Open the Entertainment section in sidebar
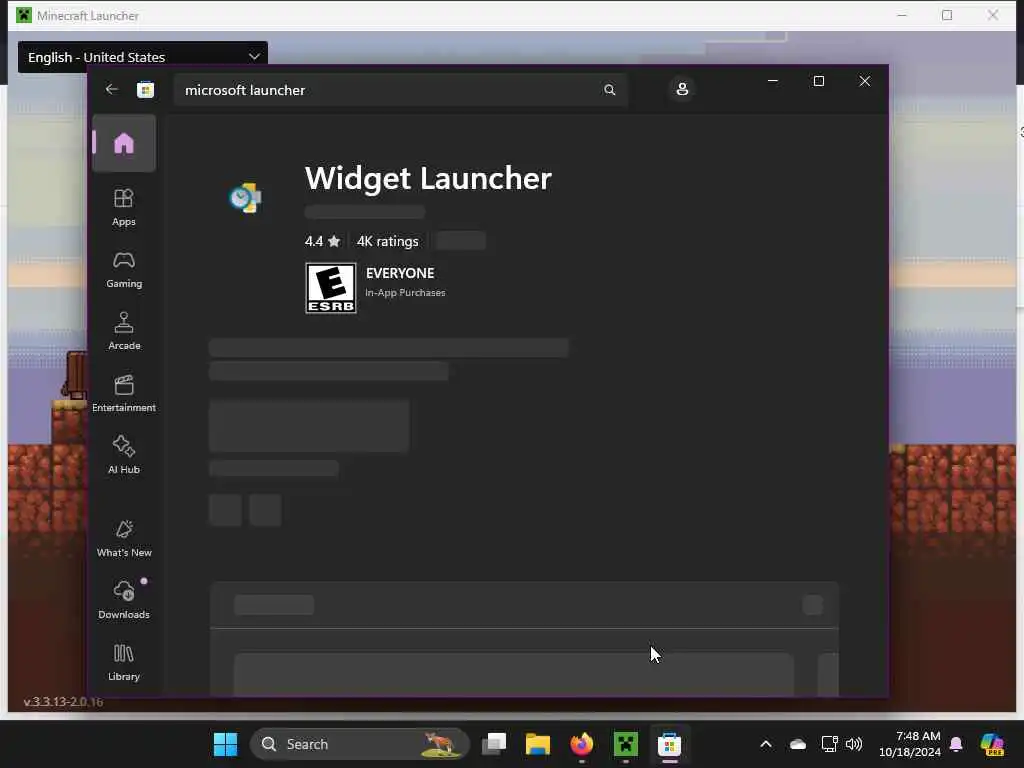Image resolution: width=1024 pixels, height=768 pixels. point(124,394)
